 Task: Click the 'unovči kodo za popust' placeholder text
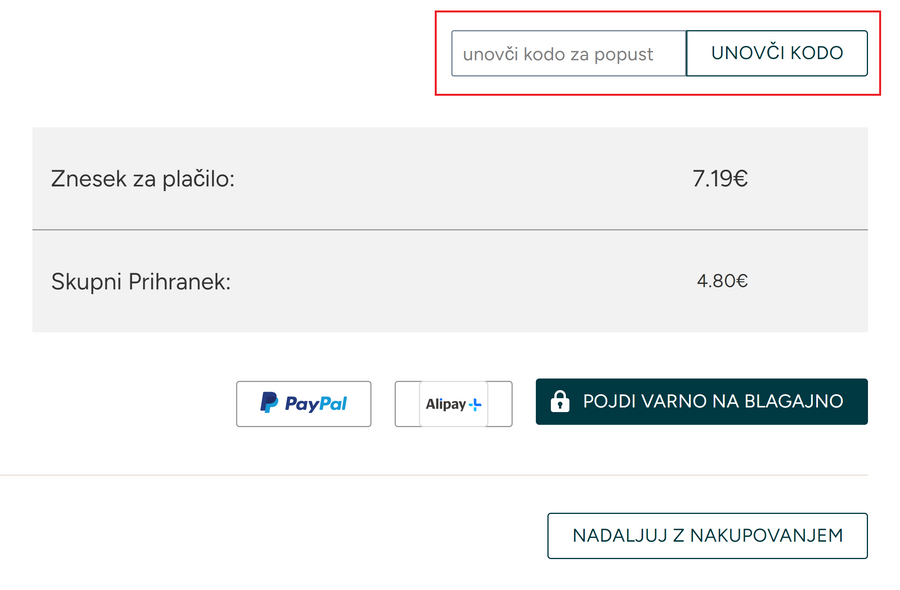(x=558, y=54)
